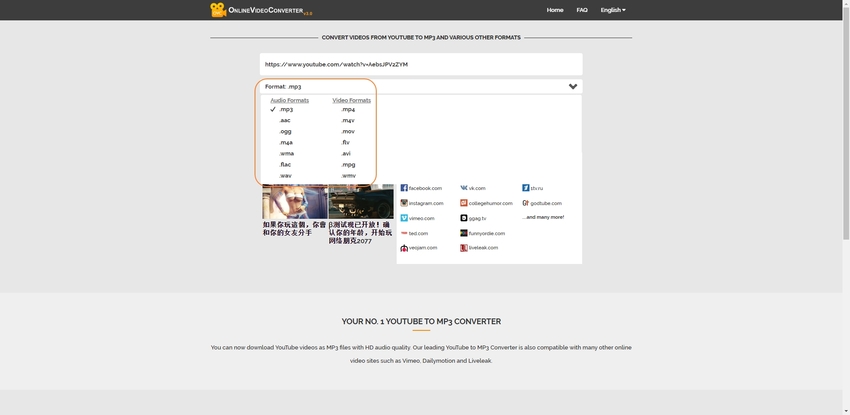Click the TED icon
This screenshot has height=415, width=850.
[404, 234]
